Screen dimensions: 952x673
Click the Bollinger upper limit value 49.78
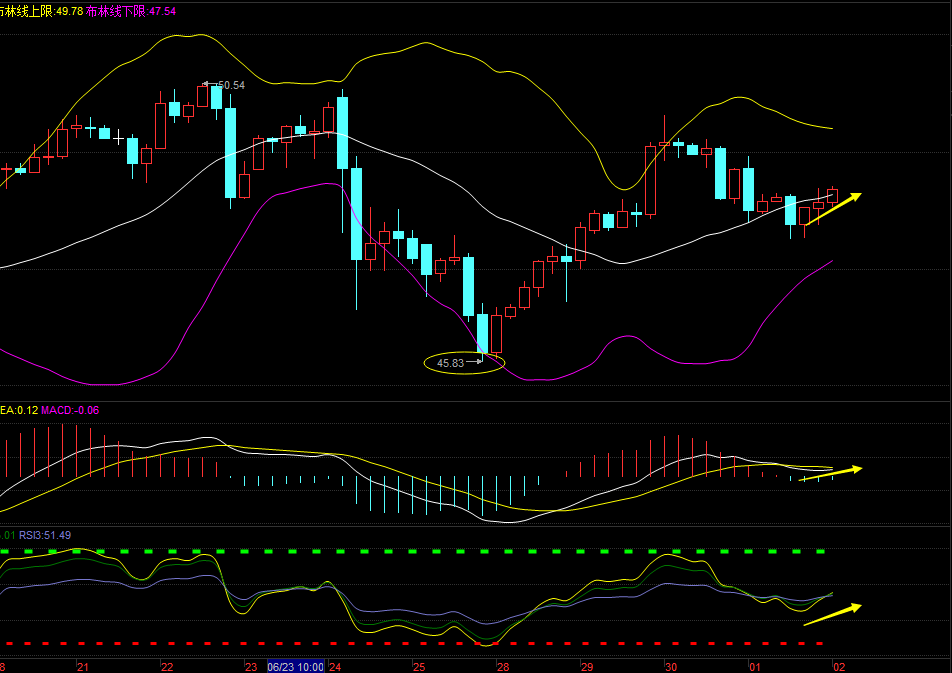pos(70,11)
